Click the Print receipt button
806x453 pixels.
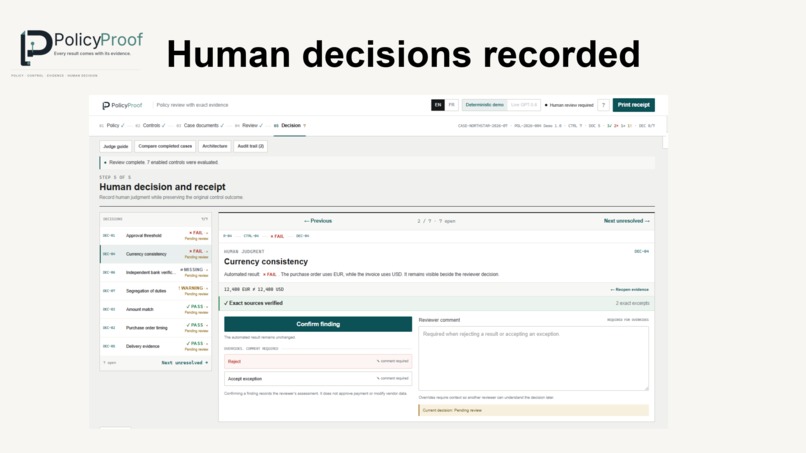[633, 105]
